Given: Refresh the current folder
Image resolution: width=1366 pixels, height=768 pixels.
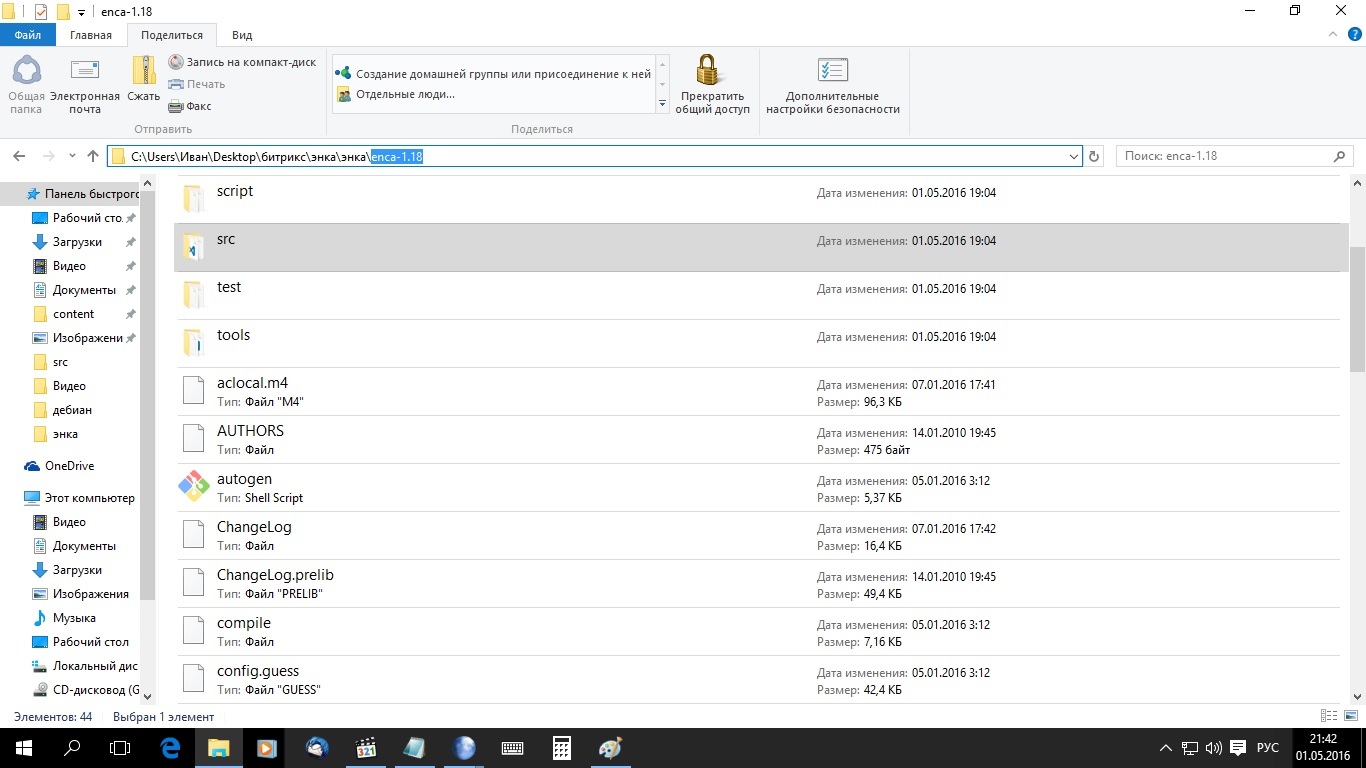Looking at the screenshot, I should [1094, 156].
